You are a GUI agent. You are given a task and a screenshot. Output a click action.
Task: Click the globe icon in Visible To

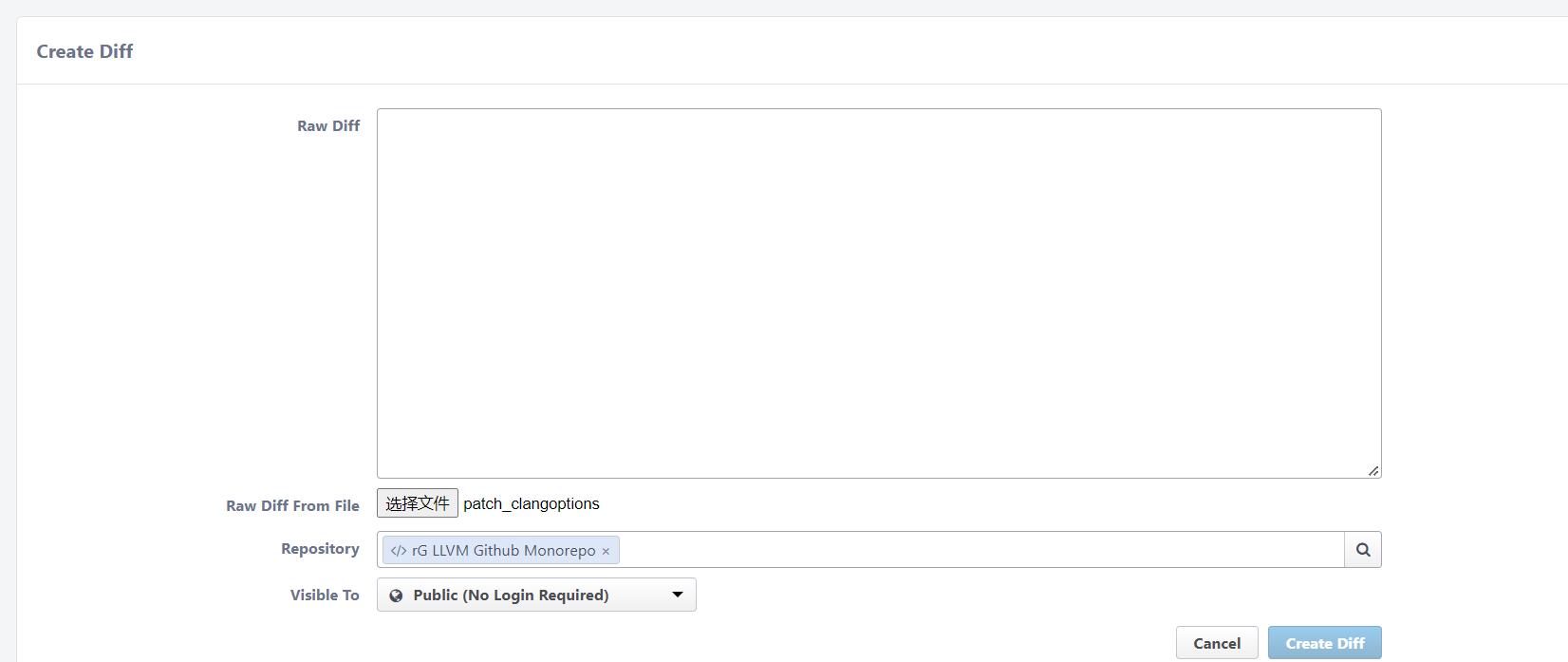(396, 596)
